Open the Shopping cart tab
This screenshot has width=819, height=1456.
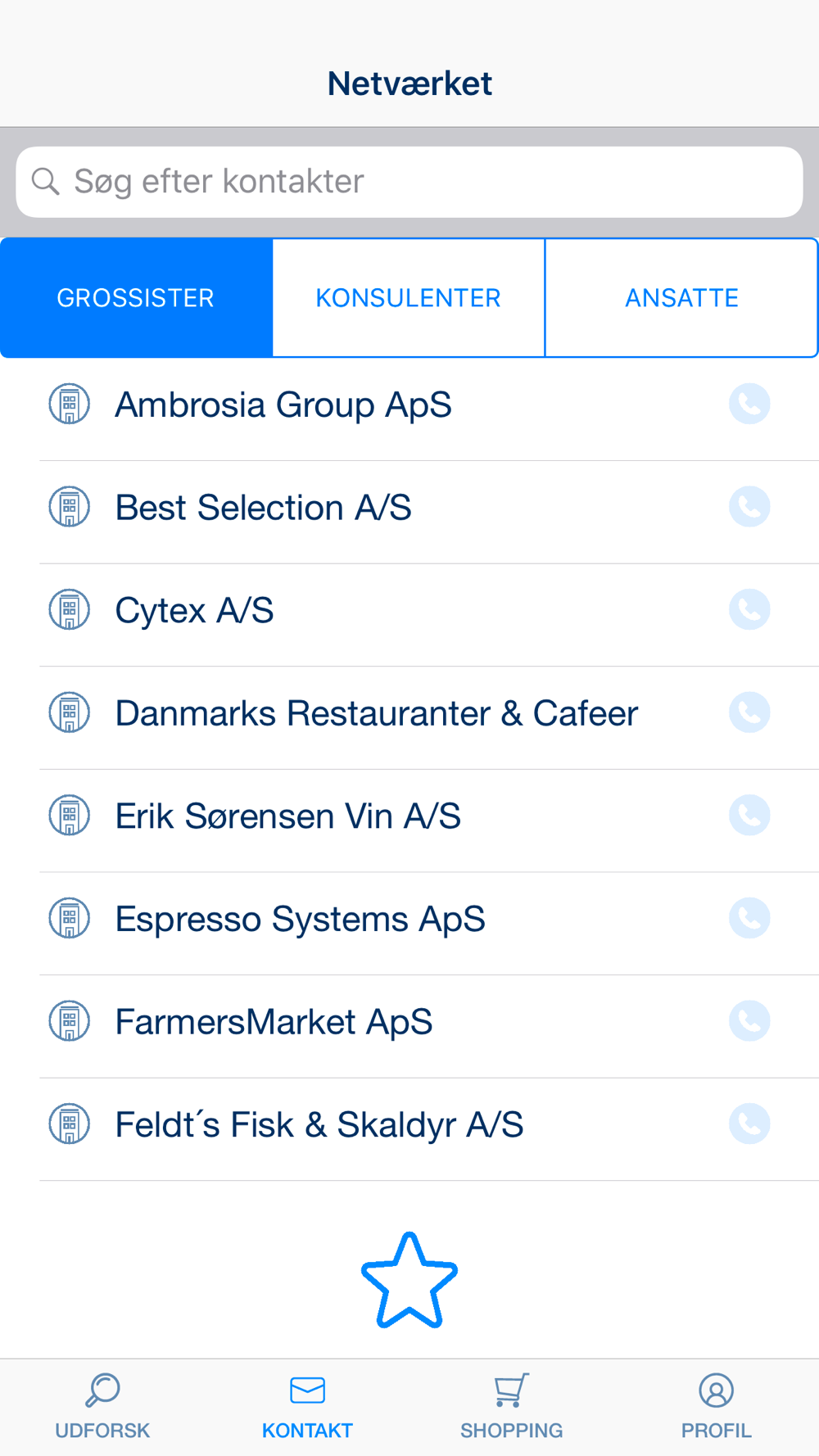[x=511, y=1408]
